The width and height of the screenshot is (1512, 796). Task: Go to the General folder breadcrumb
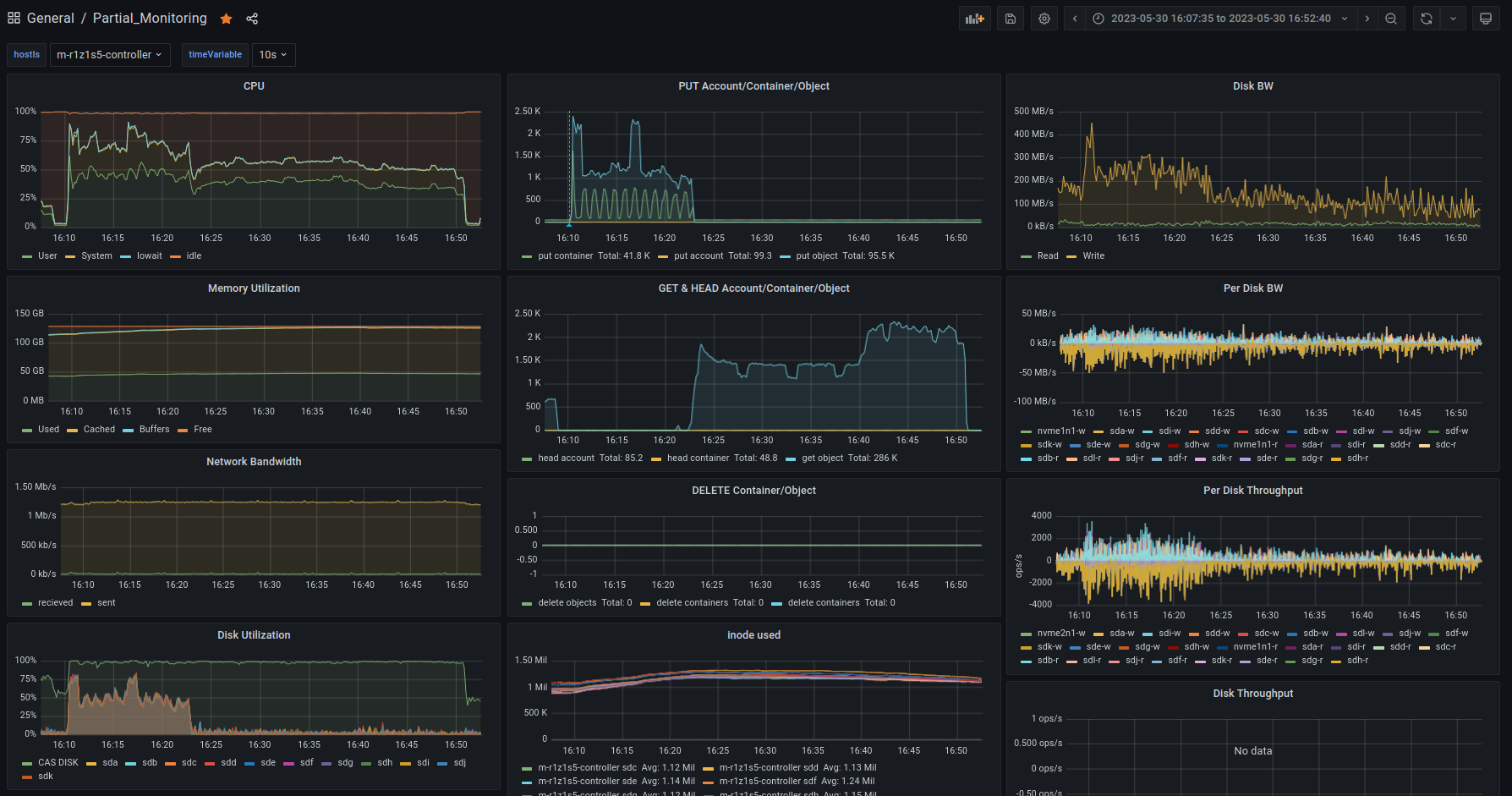click(x=51, y=19)
